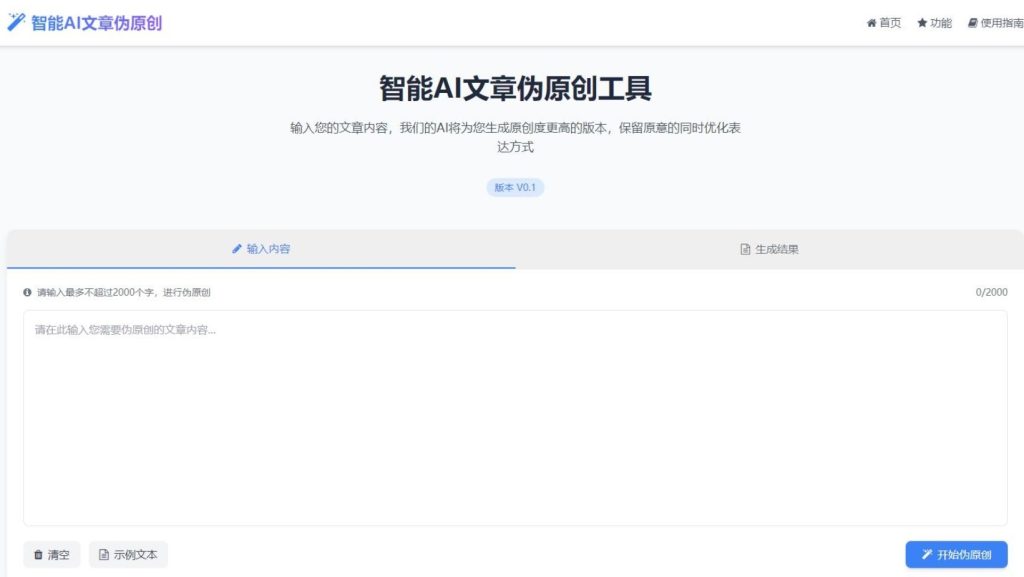This screenshot has height=577, width=1024.
Task: Click the info icon beside the 2000字 hint
Action: (x=28, y=293)
